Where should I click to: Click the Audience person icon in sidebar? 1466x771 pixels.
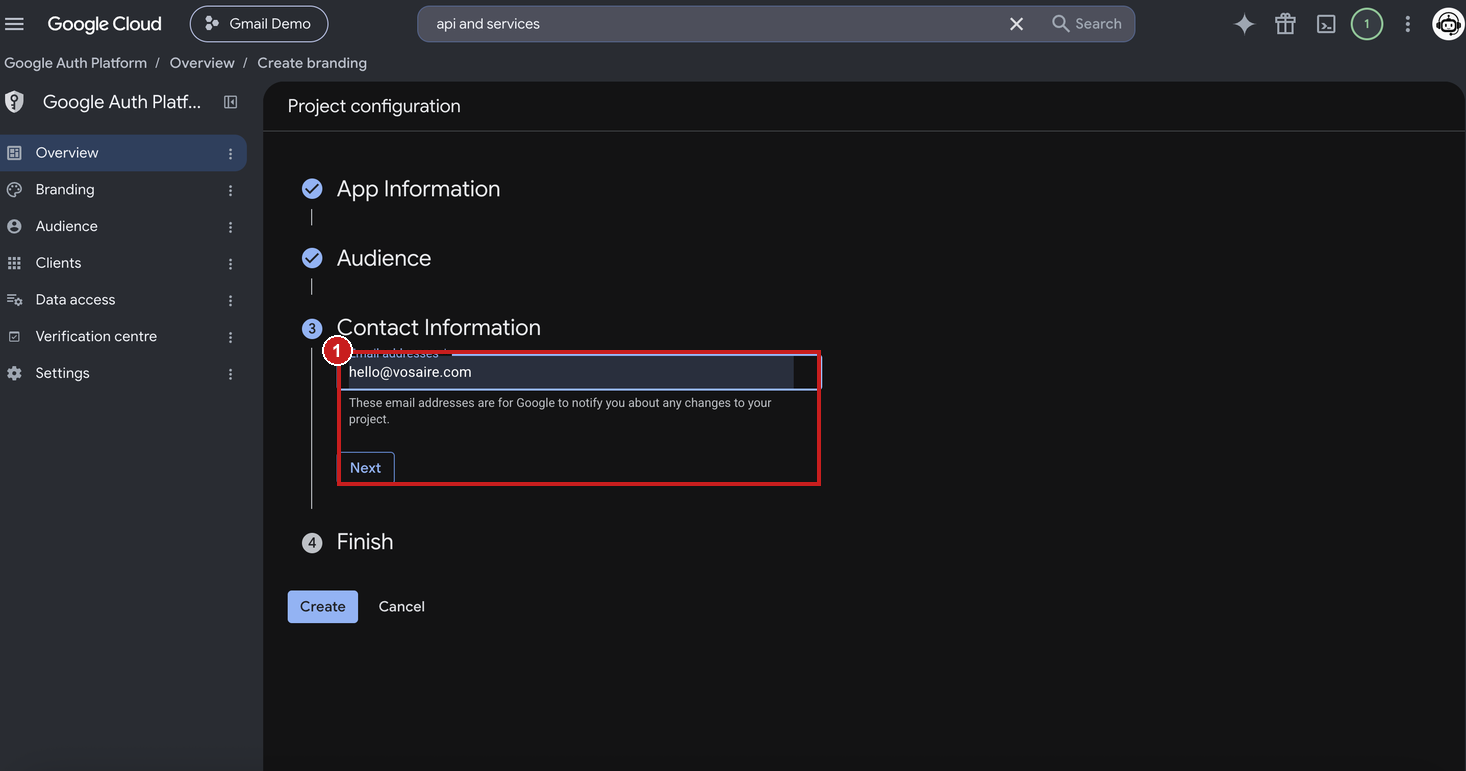pos(14,226)
